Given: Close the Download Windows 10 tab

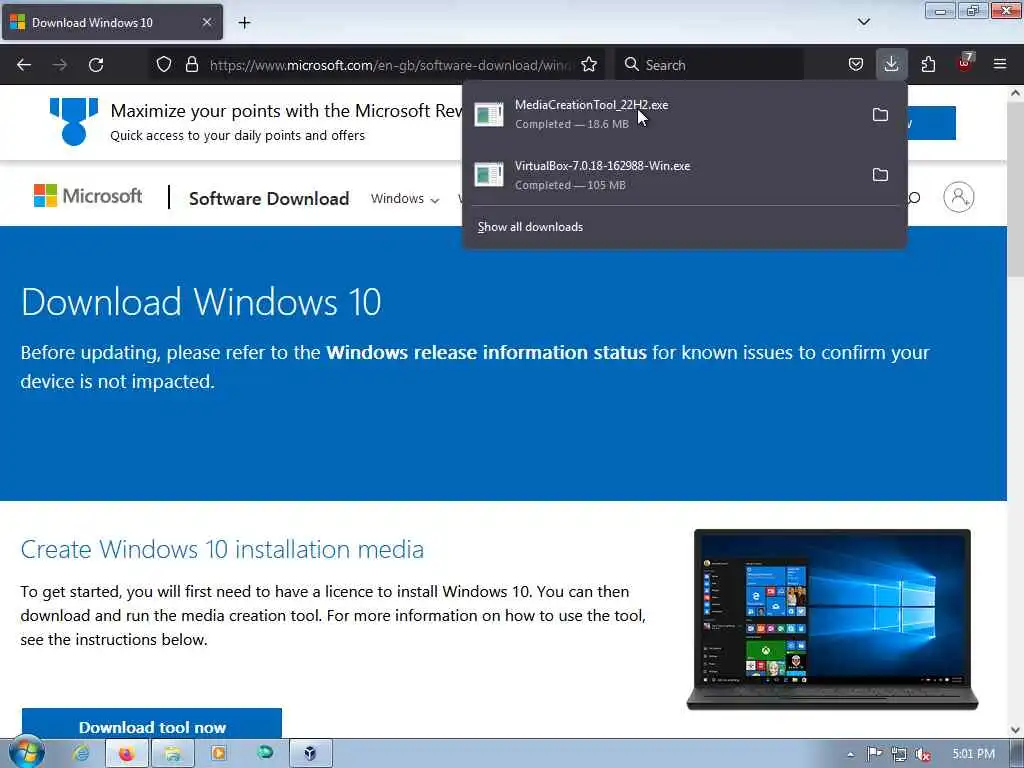Looking at the screenshot, I should [x=206, y=22].
